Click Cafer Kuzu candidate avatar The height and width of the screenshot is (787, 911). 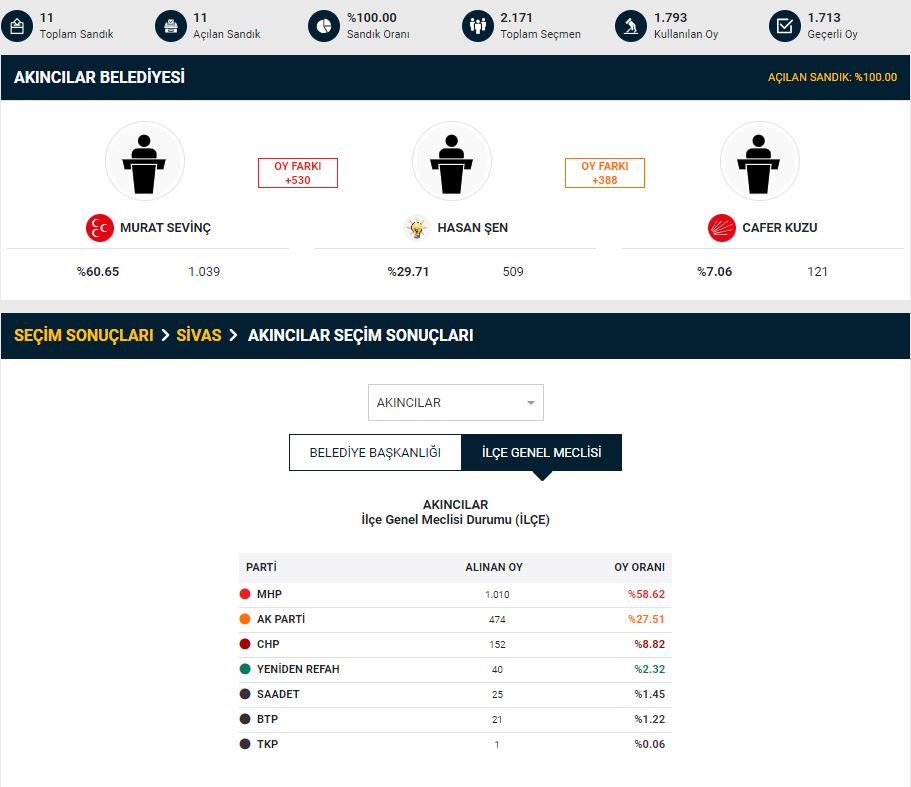[x=760, y=162]
